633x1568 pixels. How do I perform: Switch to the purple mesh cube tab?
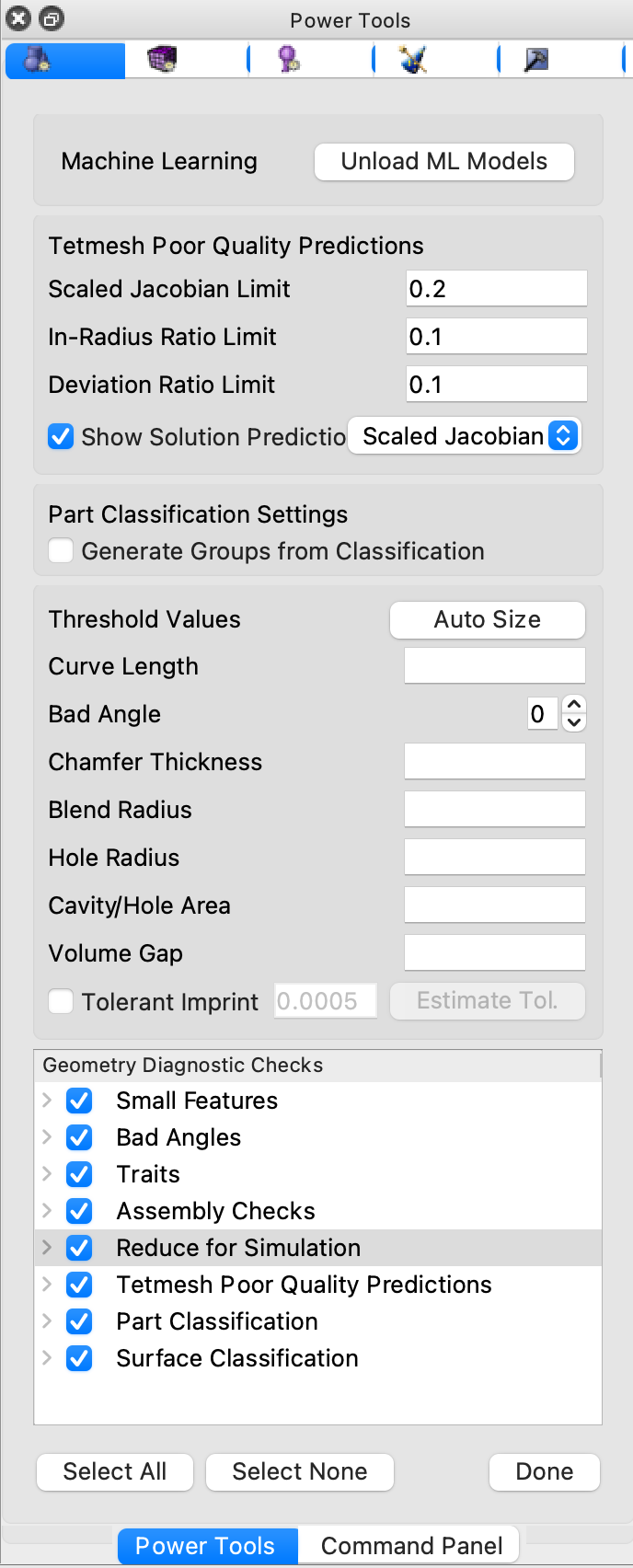pyautogui.click(x=162, y=61)
